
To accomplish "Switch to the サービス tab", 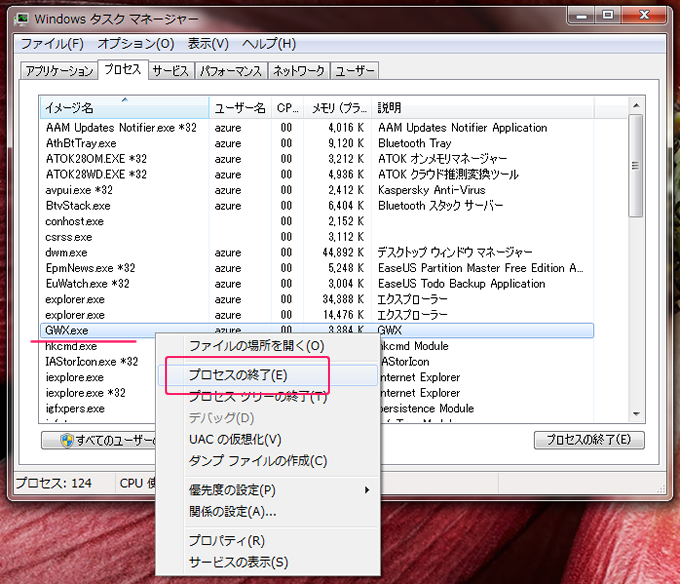I will click(171, 71).
